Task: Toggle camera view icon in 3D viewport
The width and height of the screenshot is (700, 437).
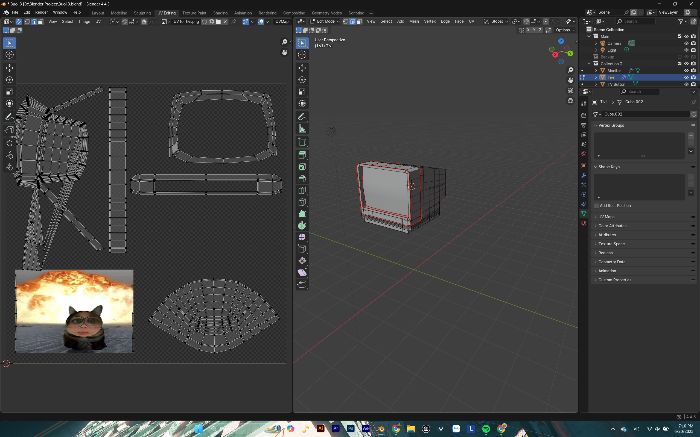Action: pos(570,91)
